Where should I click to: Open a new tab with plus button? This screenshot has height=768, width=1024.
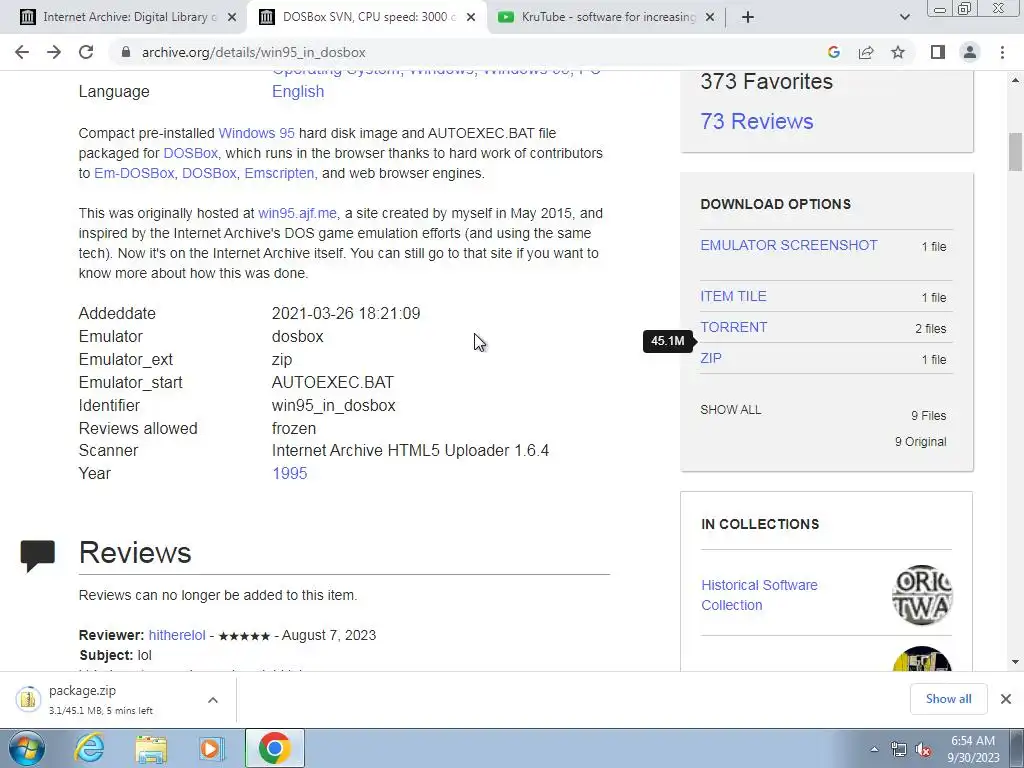coord(748,17)
